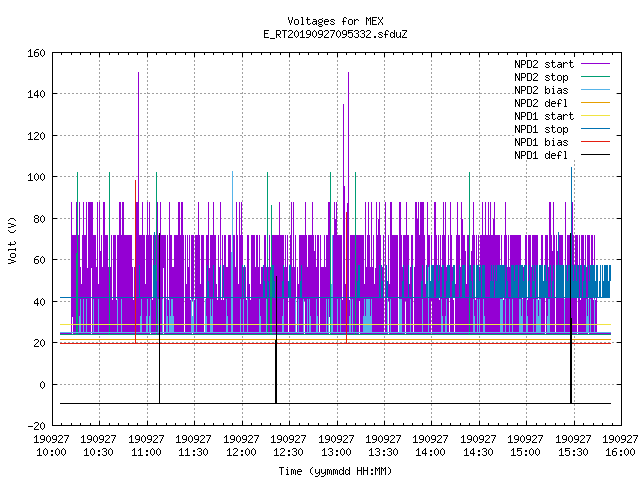This screenshot has height=480, width=640.
Task: Click the dark blue NPD1 stop legend line
Action: (x=595, y=129)
